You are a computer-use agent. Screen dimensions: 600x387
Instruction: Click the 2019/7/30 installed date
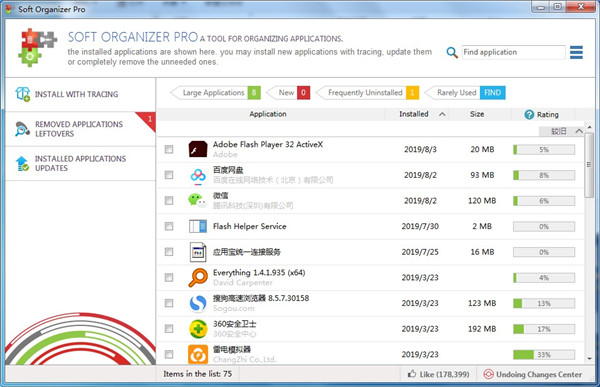(x=420, y=226)
